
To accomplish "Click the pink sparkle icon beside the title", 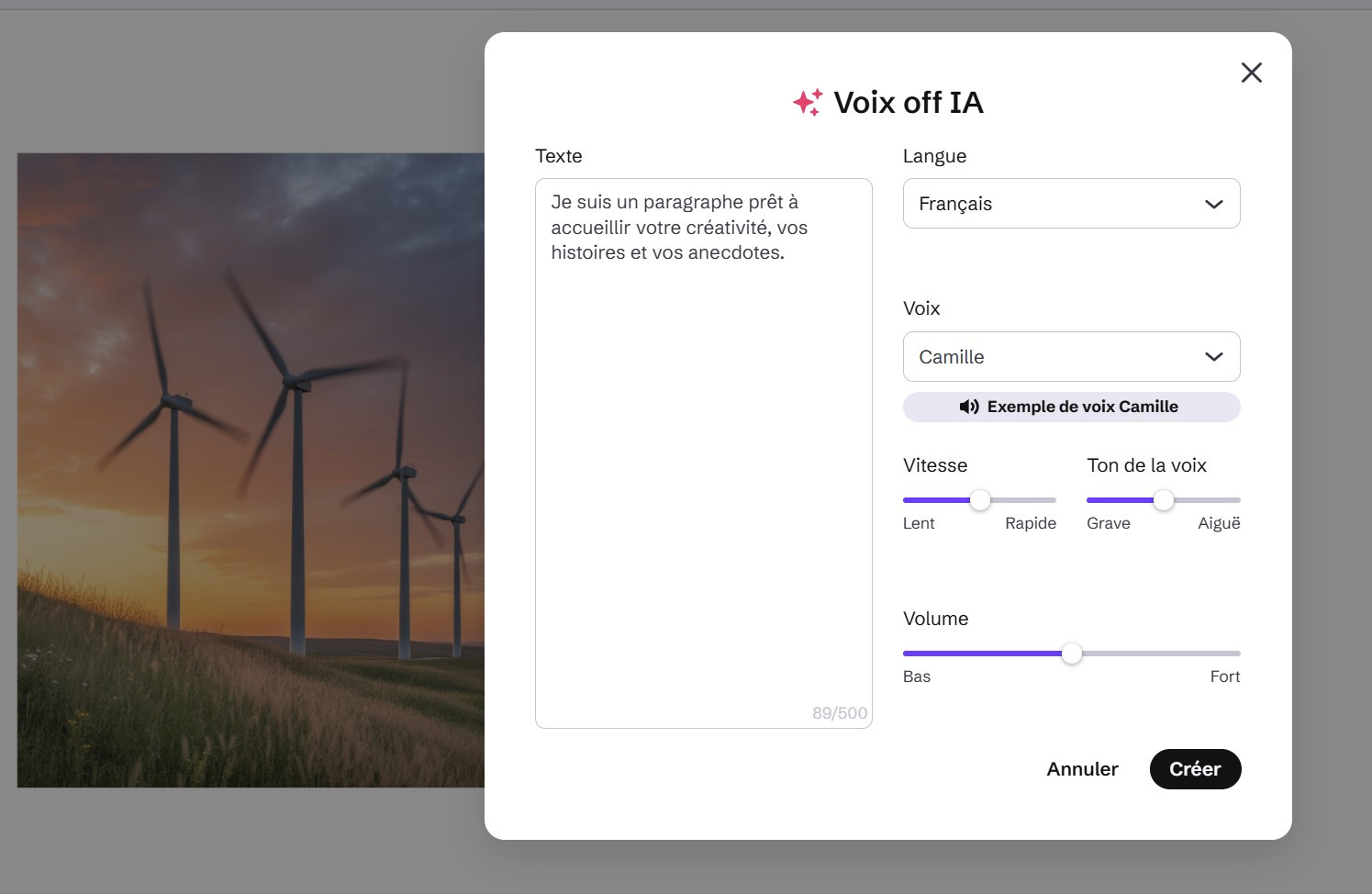I will (x=808, y=102).
